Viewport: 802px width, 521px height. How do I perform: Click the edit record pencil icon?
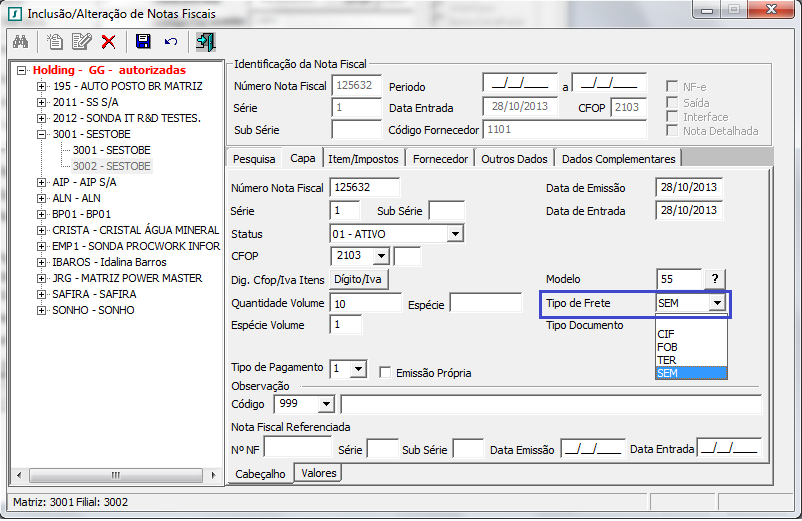[x=81, y=42]
